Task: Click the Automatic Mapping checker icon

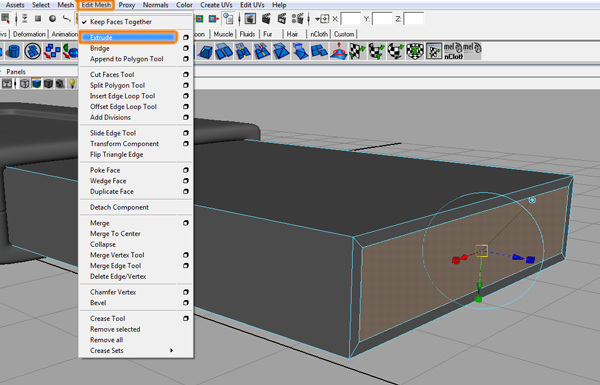Action: coord(415,51)
